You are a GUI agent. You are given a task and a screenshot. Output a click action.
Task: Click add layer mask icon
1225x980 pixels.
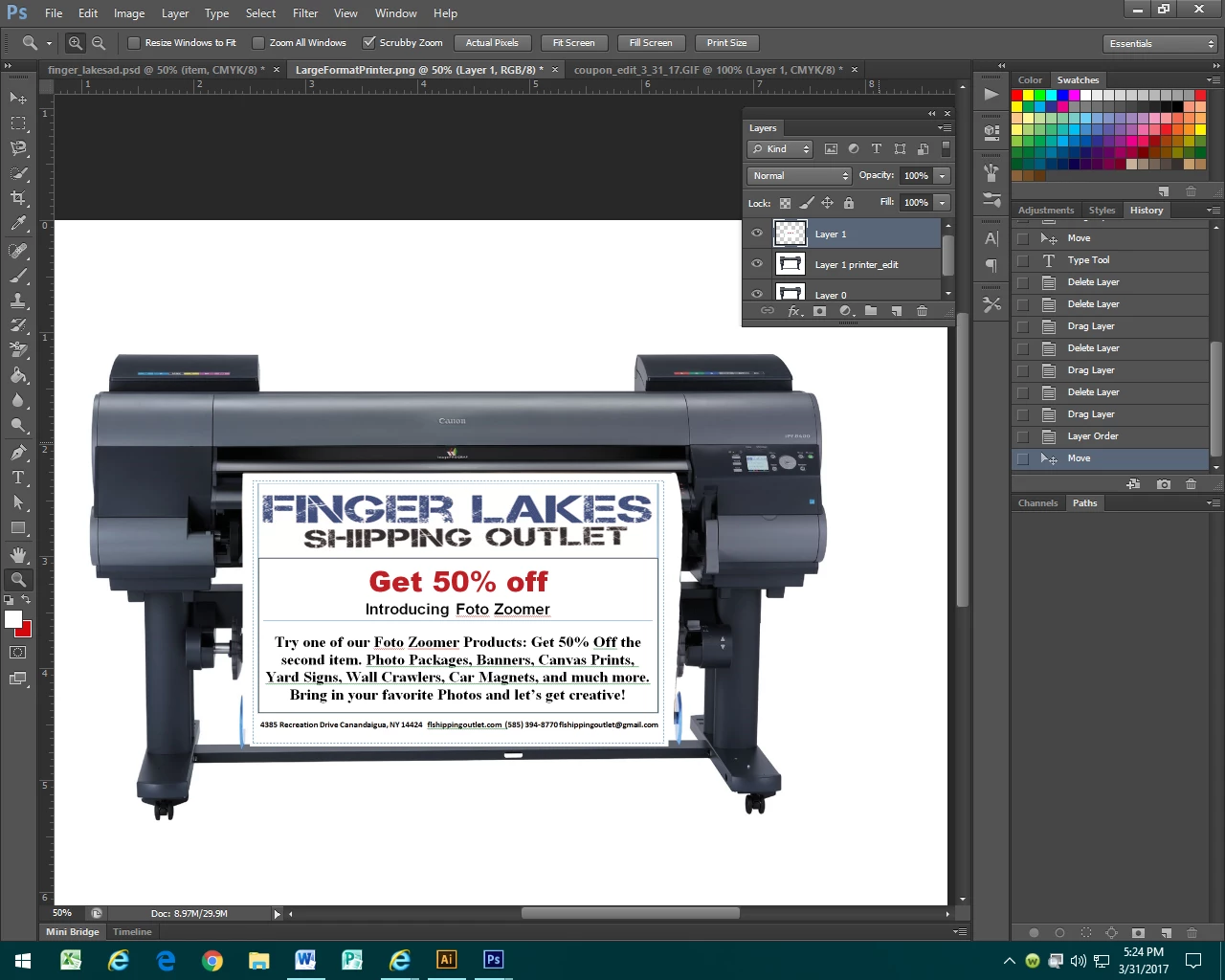[x=819, y=311]
